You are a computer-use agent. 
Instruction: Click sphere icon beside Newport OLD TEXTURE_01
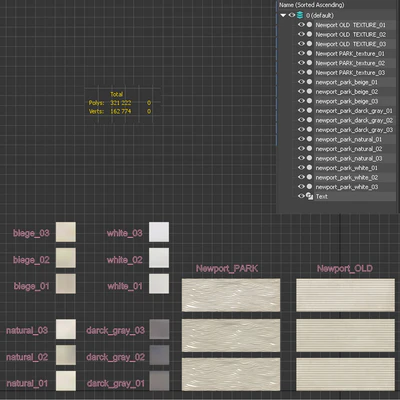[310, 25]
